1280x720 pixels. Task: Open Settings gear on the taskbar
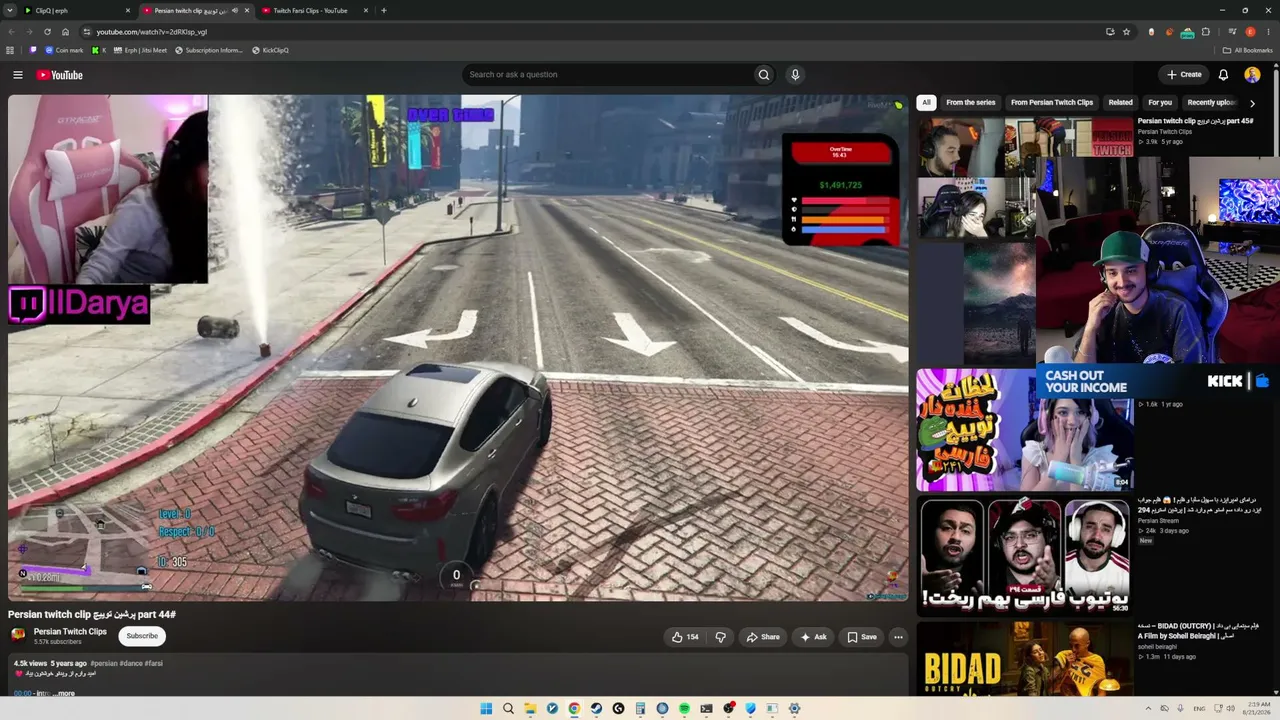794,709
